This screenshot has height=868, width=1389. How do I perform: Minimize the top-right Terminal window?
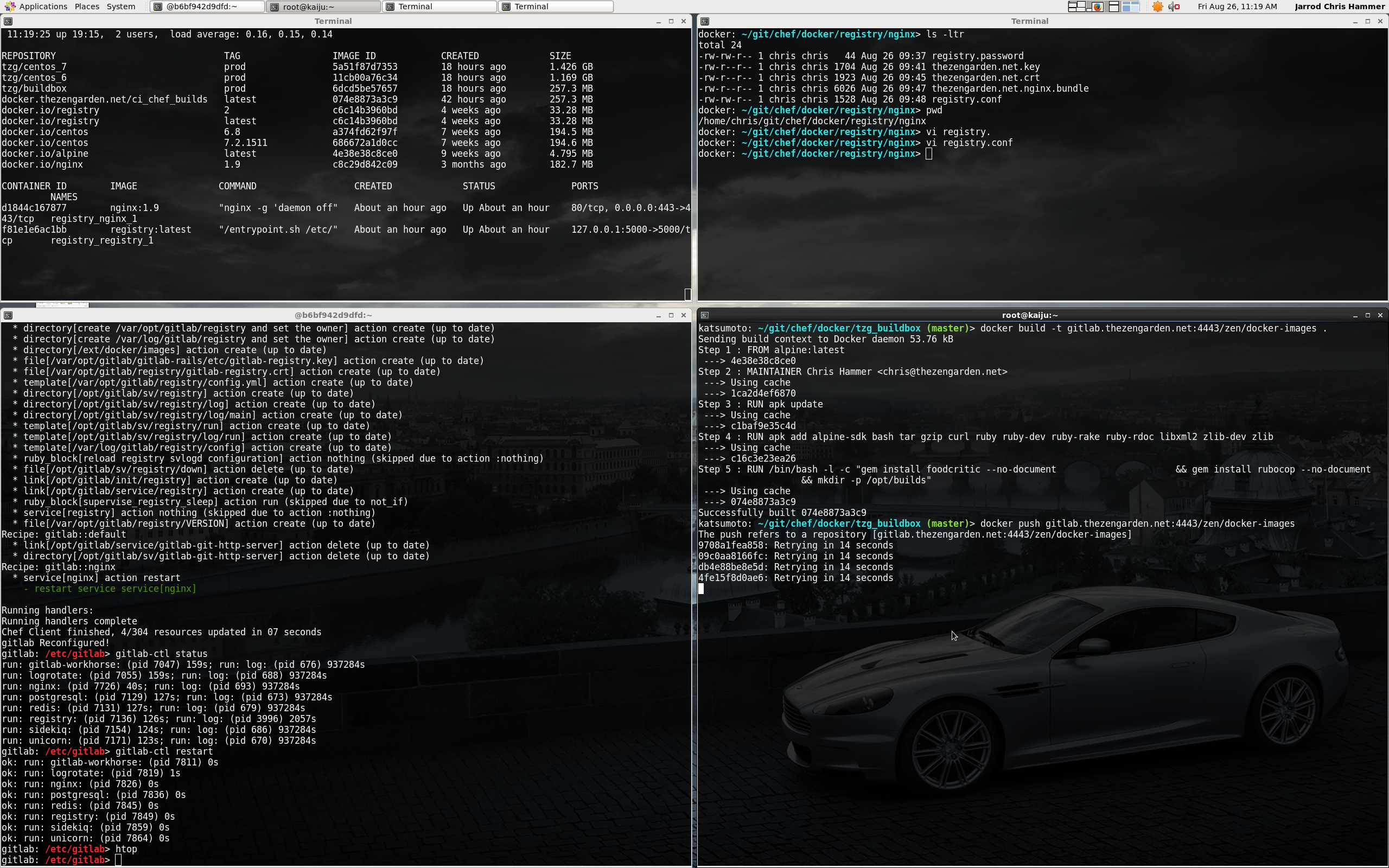point(1355,21)
